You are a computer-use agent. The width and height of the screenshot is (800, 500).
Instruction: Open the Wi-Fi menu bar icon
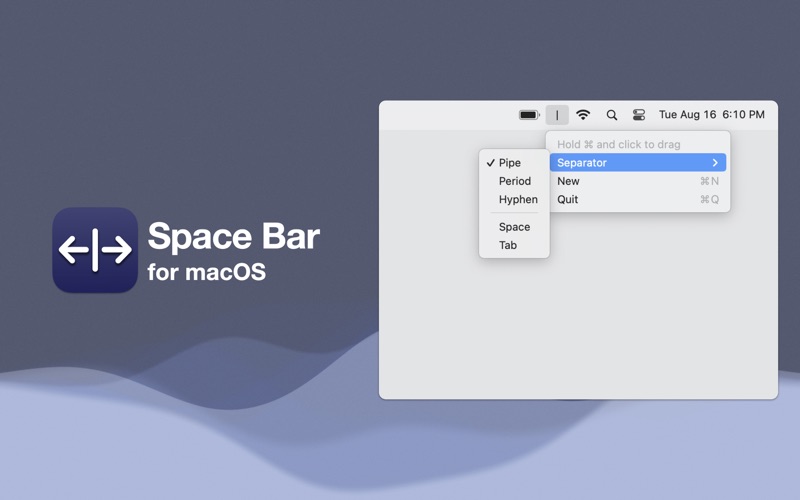tap(583, 115)
